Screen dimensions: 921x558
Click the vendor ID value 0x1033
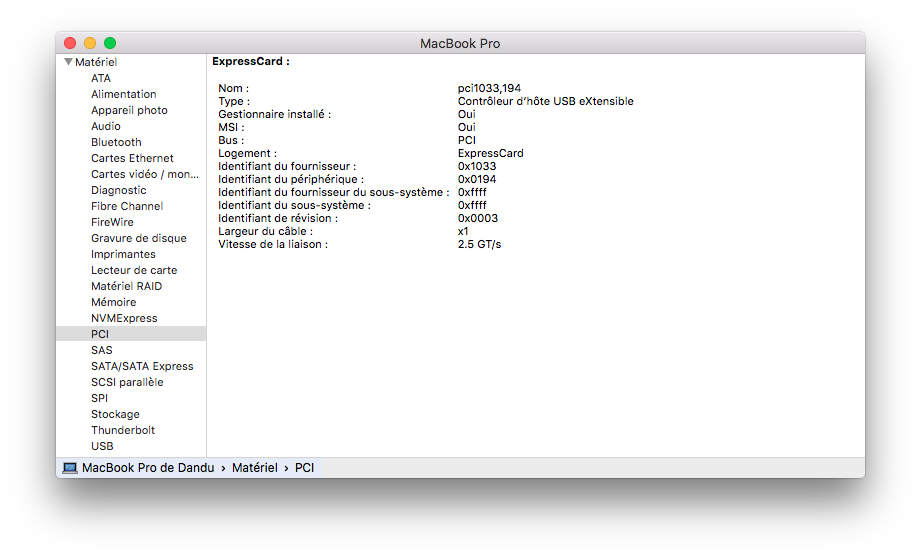click(477, 166)
